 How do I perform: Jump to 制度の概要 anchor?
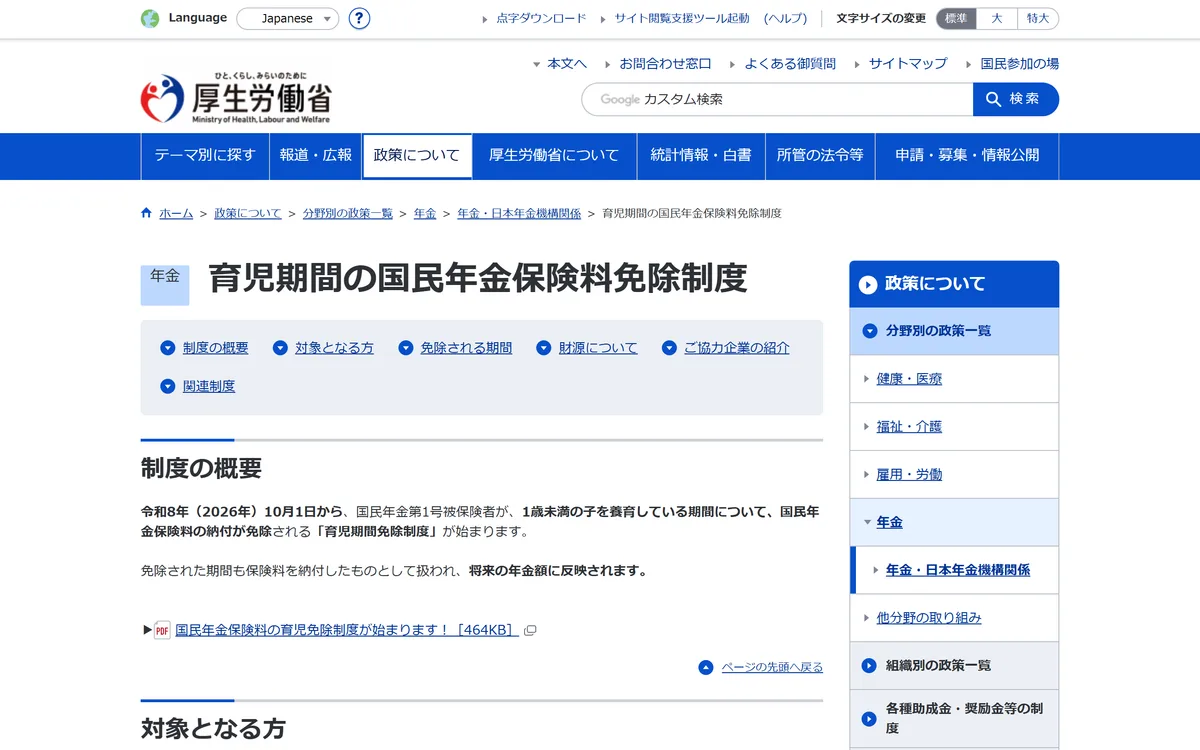[216, 348]
